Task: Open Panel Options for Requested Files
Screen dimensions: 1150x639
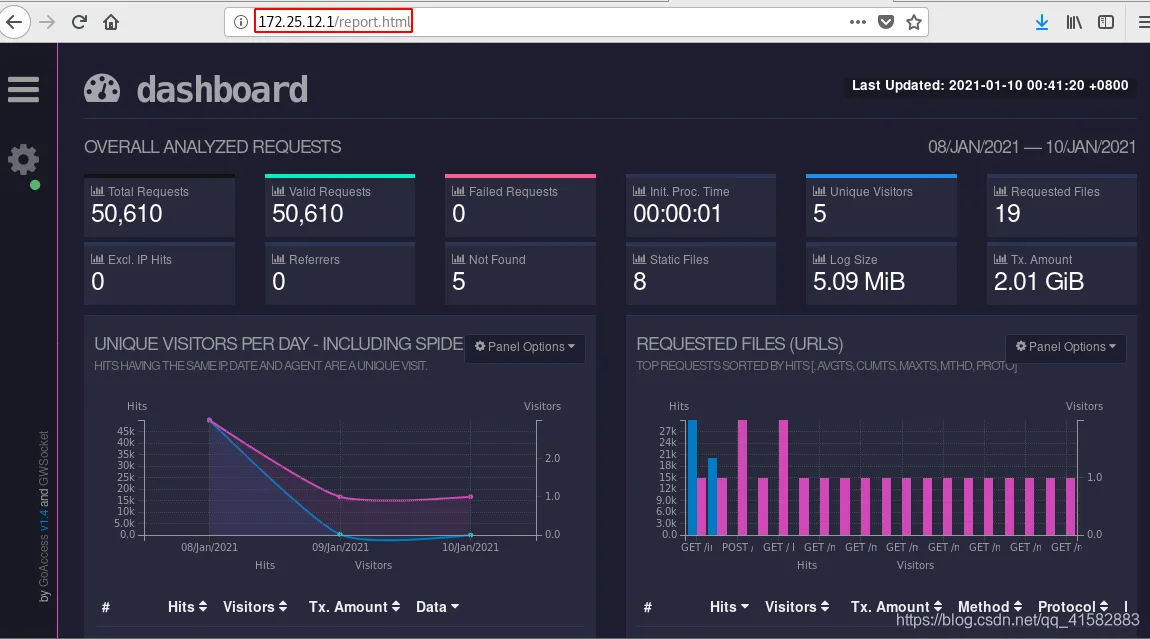Action: (x=1066, y=347)
